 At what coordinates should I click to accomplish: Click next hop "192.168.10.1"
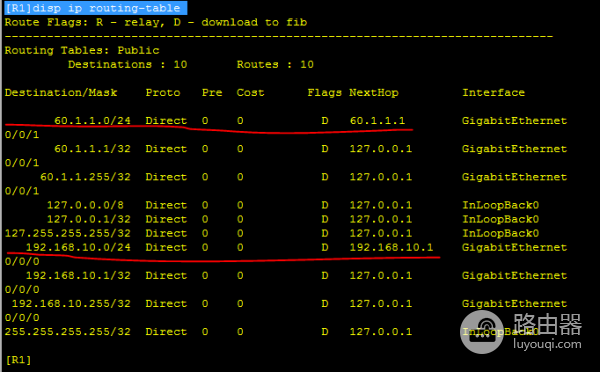[x=391, y=247]
